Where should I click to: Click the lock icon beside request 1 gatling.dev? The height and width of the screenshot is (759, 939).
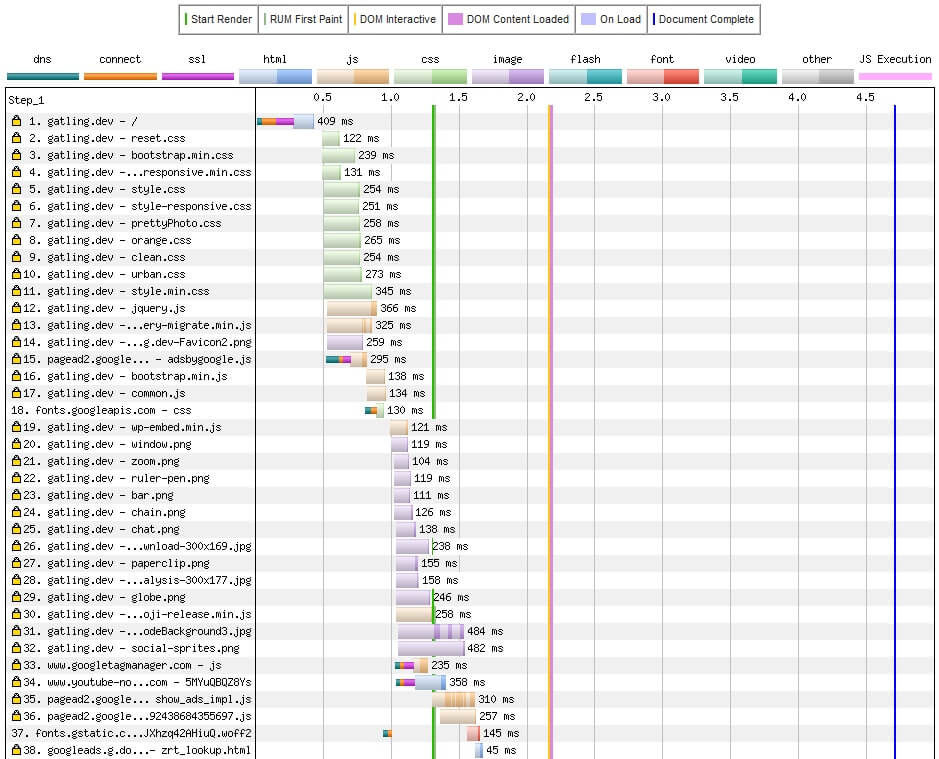(16, 121)
